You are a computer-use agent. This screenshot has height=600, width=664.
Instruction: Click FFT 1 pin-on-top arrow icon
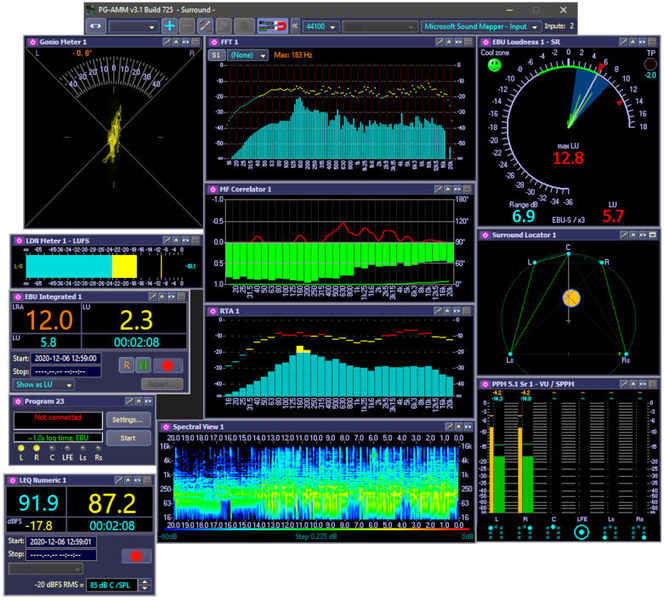448,42
